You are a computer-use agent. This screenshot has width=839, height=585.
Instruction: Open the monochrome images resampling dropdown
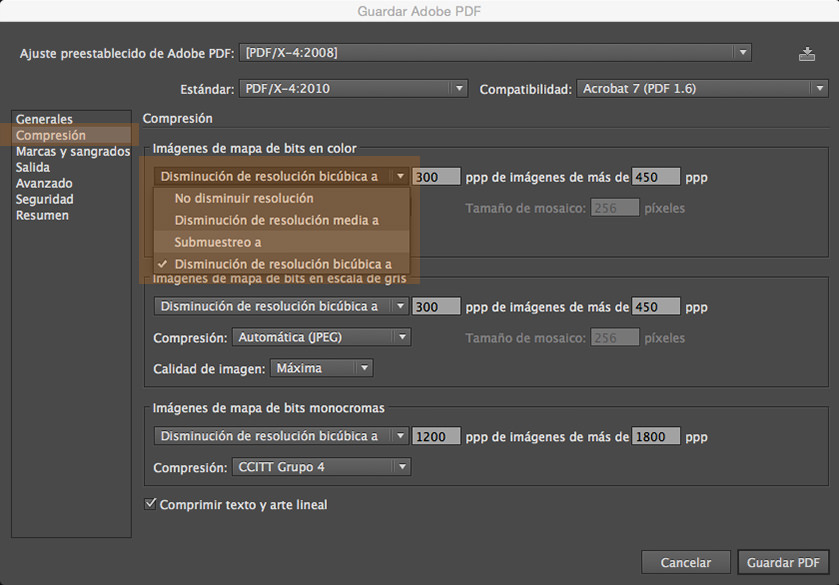(281, 436)
